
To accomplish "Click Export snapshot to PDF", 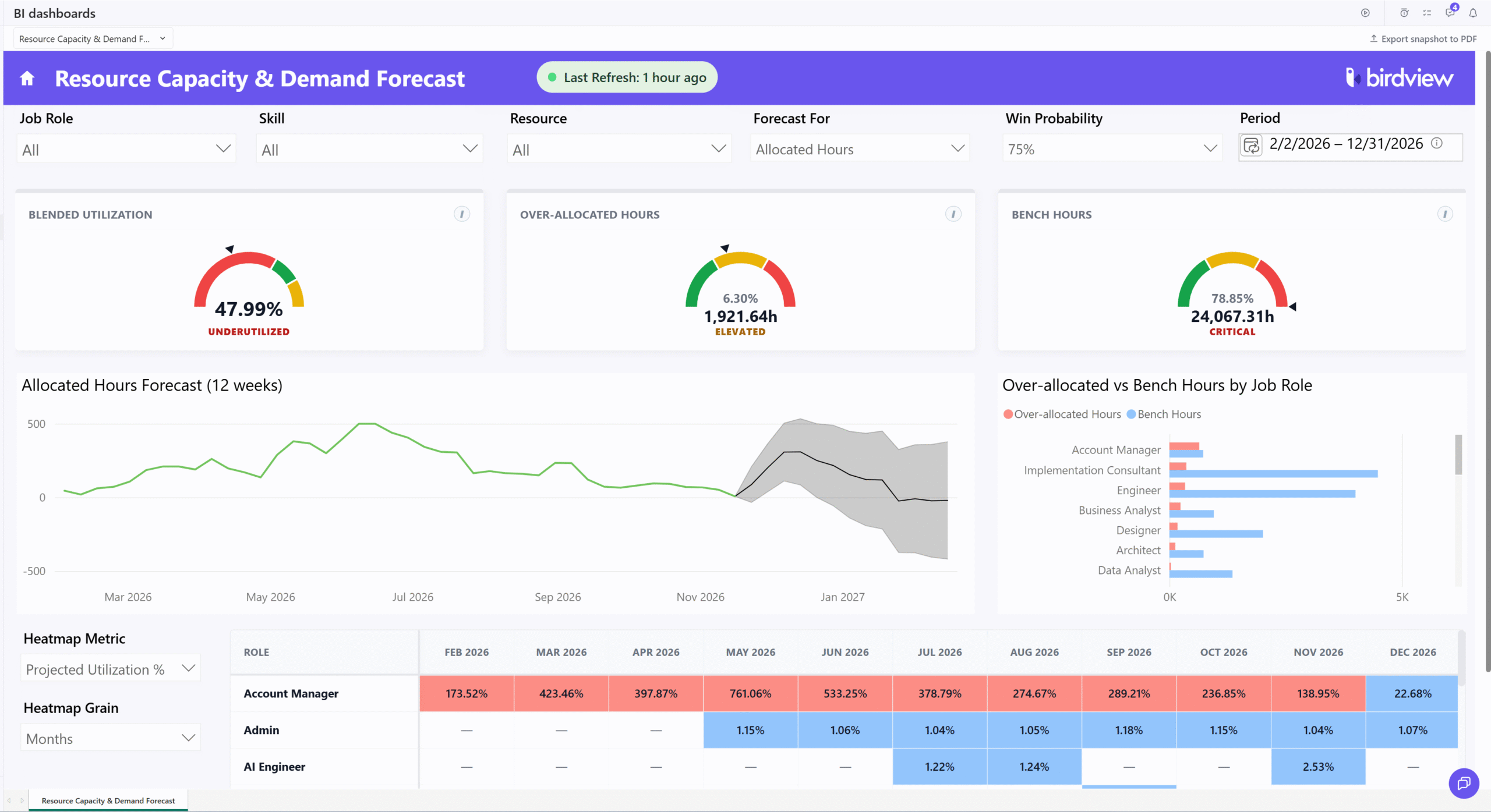I will (x=1423, y=39).
